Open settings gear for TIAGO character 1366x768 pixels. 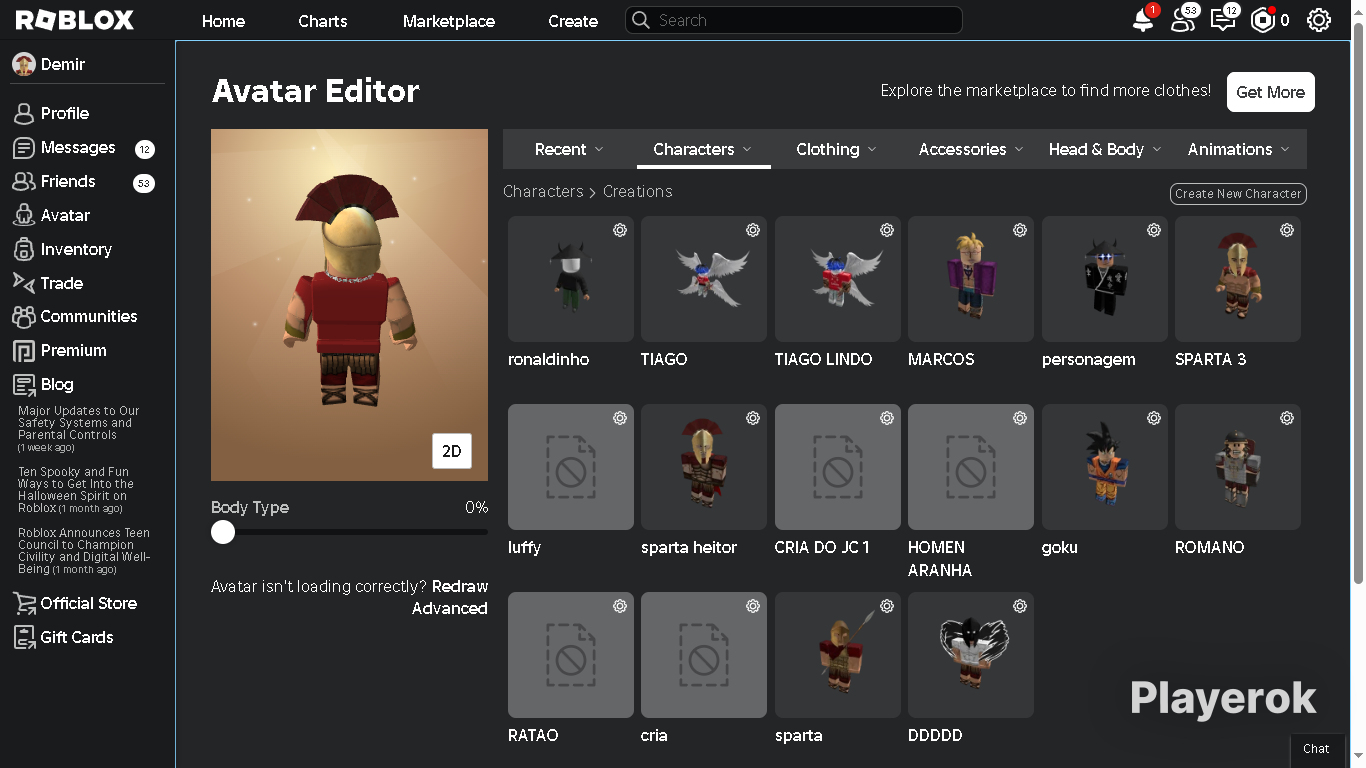coord(753,230)
